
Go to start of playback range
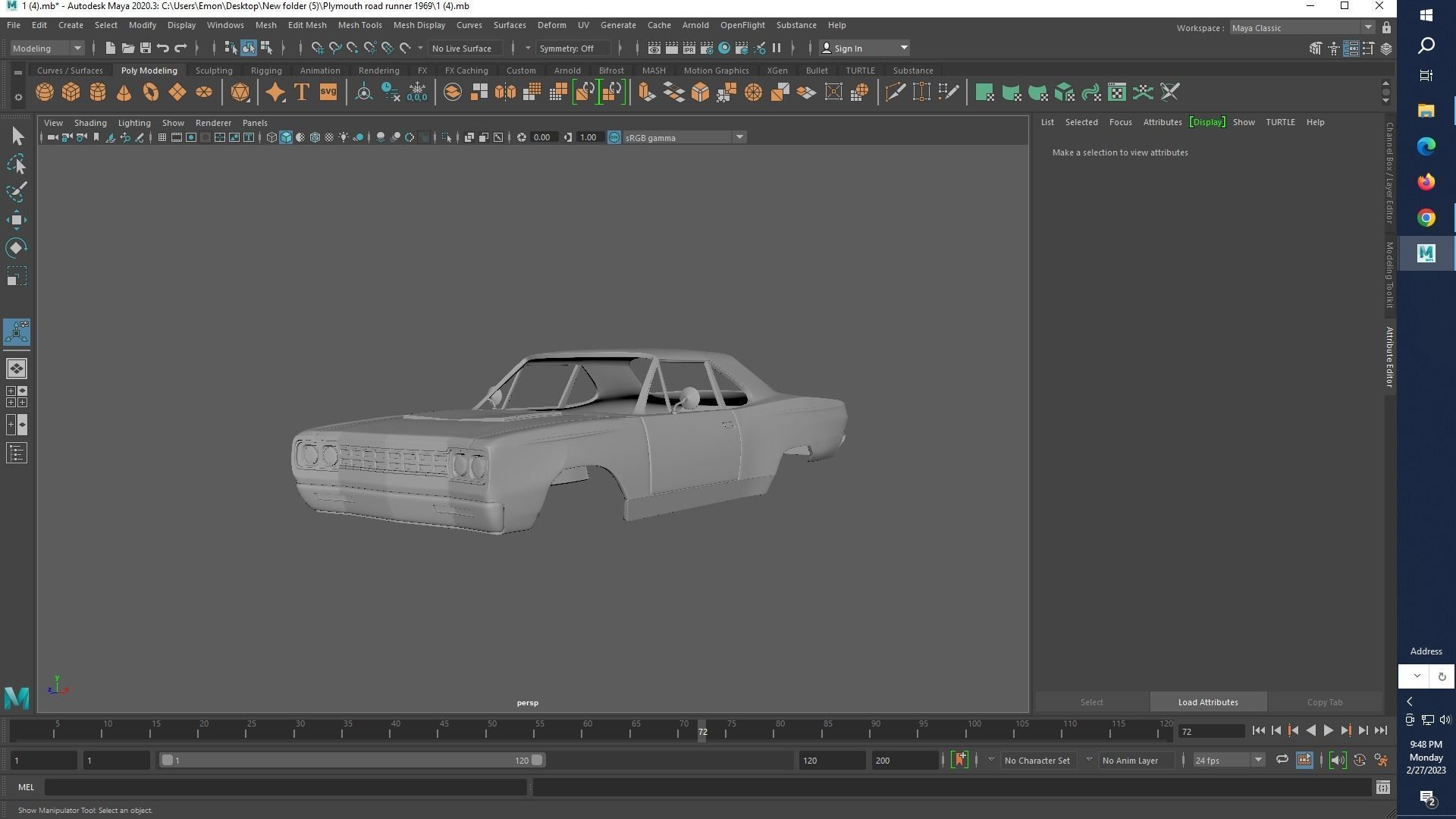click(x=1259, y=731)
